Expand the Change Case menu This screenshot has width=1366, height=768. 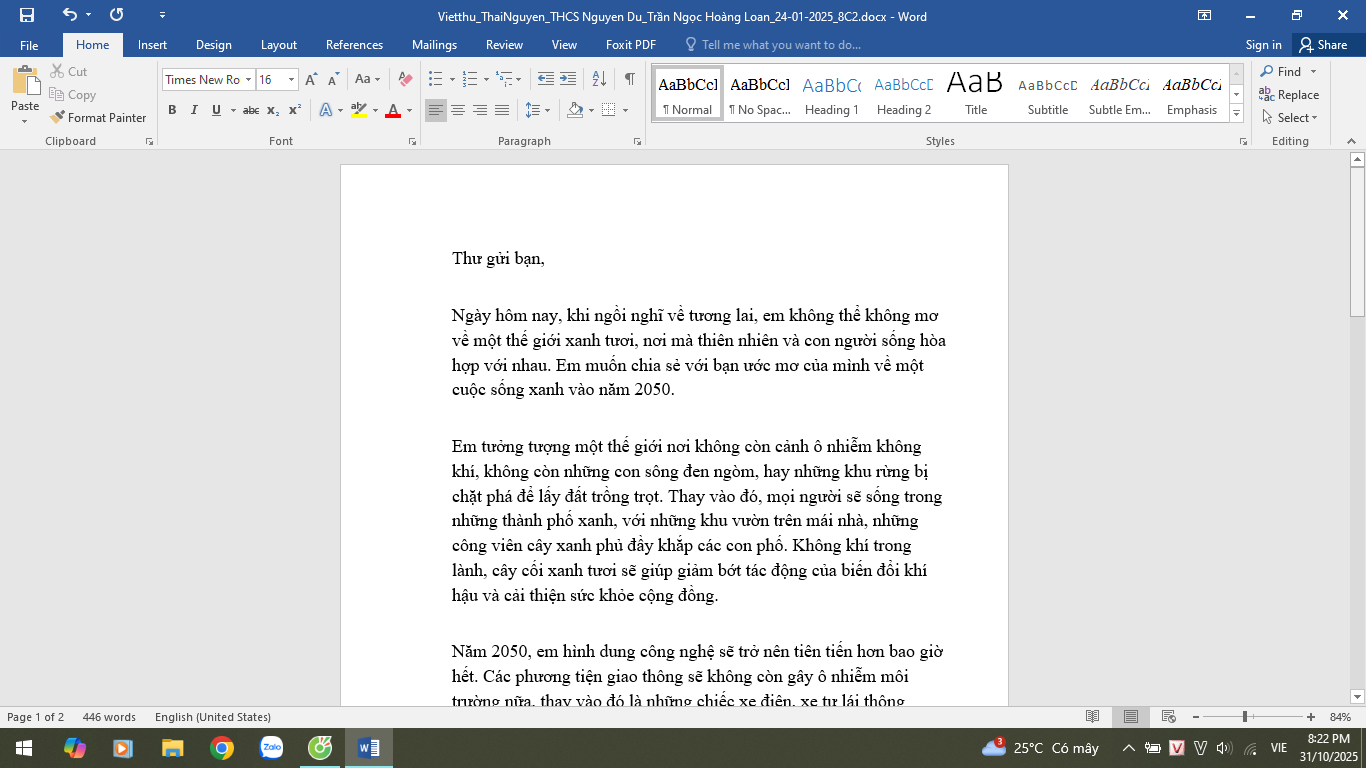click(376, 79)
